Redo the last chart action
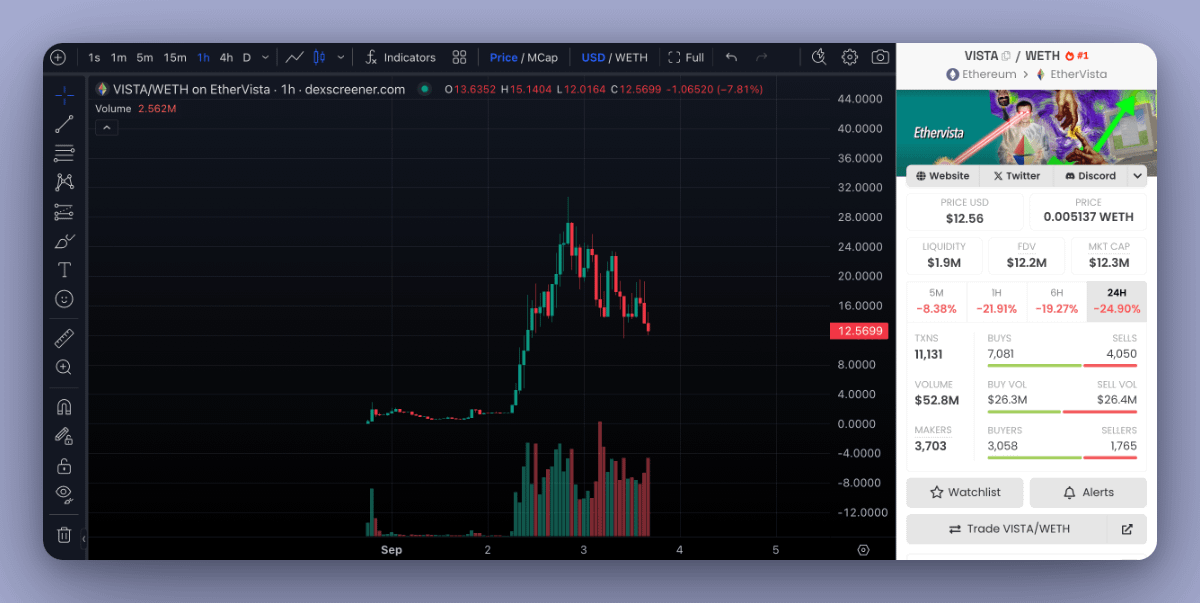 (x=762, y=57)
